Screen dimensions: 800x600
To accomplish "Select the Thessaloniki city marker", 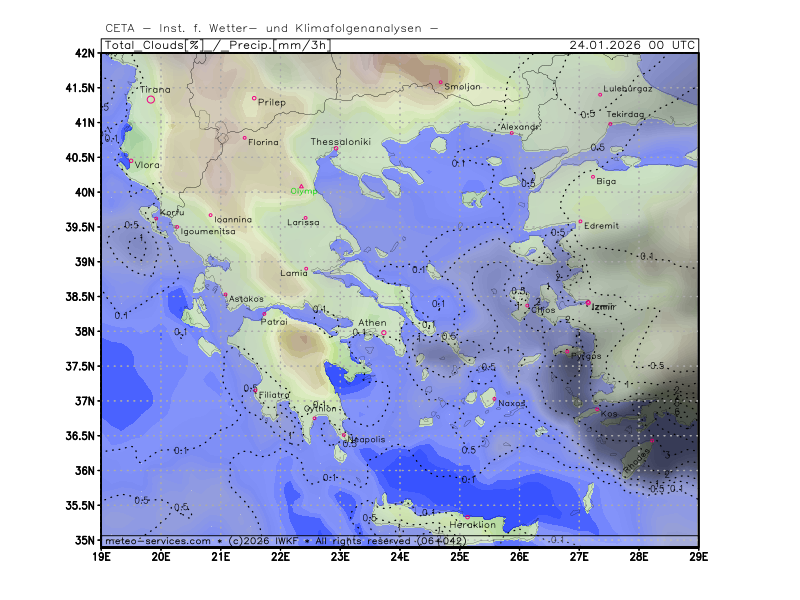I will point(336,149).
